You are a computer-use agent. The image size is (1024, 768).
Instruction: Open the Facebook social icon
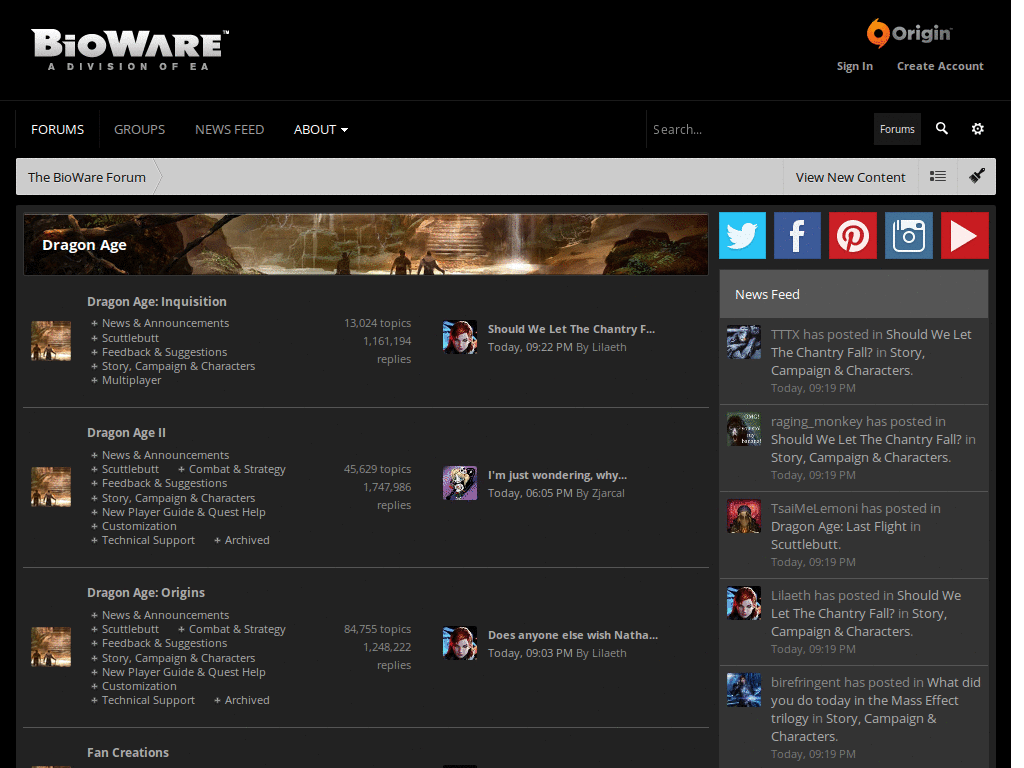point(797,235)
